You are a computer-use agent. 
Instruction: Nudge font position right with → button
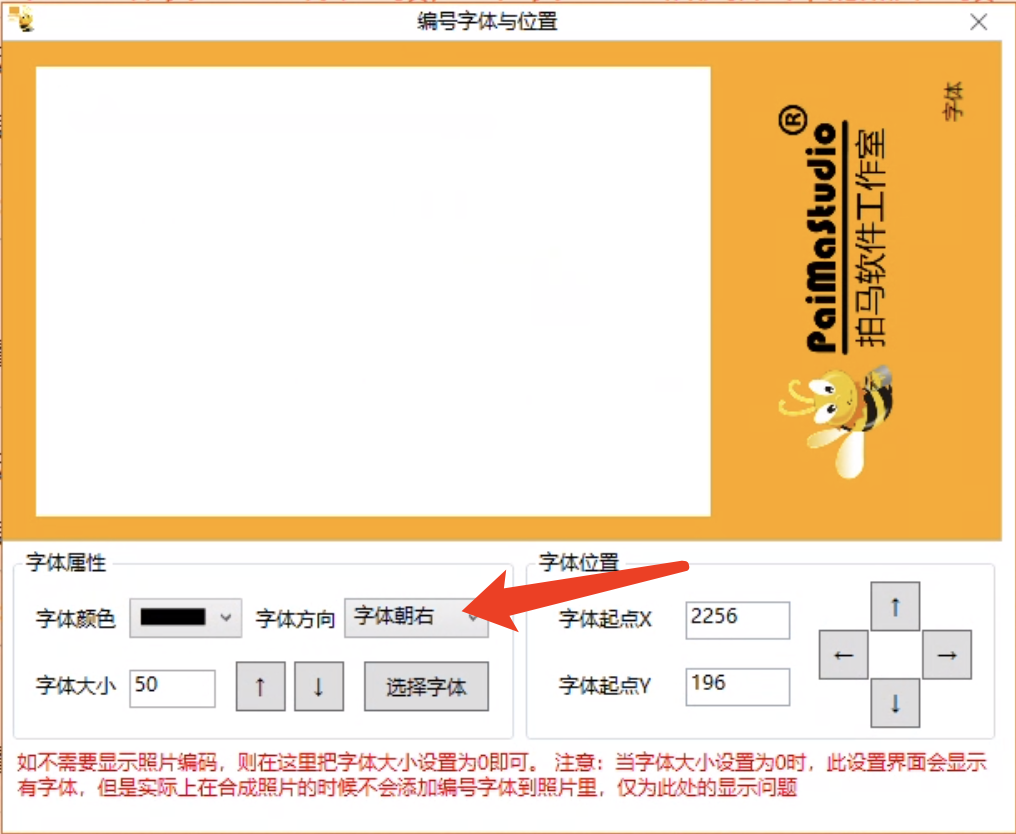947,656
